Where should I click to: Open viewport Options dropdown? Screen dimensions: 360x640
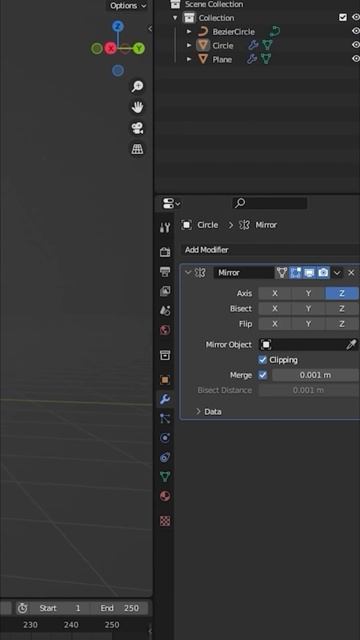tap(128, 6)
